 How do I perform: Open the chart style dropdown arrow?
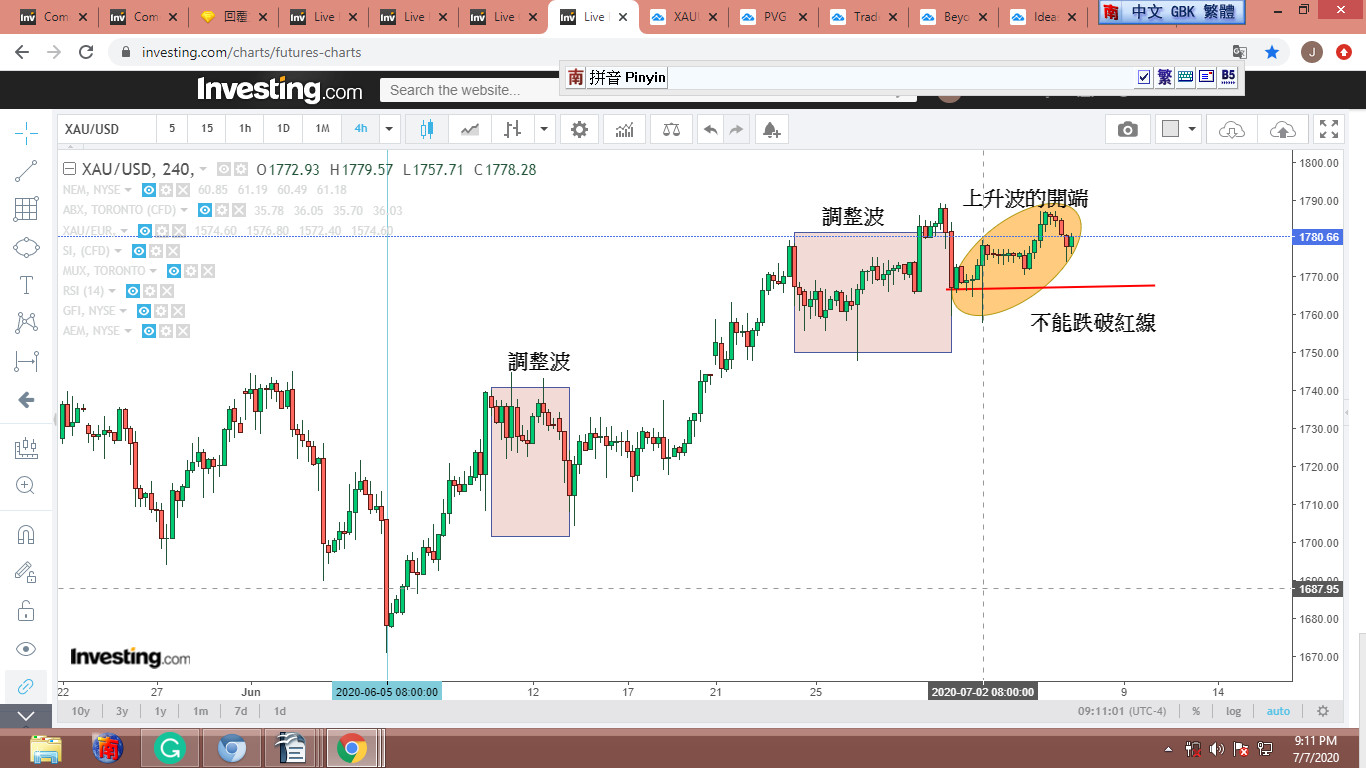tap(544, 129)
